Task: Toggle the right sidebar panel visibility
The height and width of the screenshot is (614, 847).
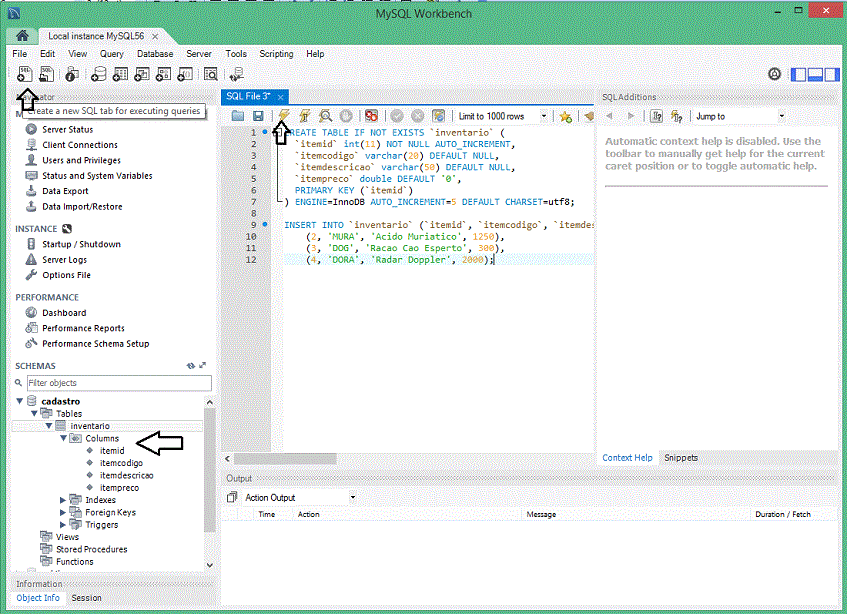Action: (x=832, y=75)
